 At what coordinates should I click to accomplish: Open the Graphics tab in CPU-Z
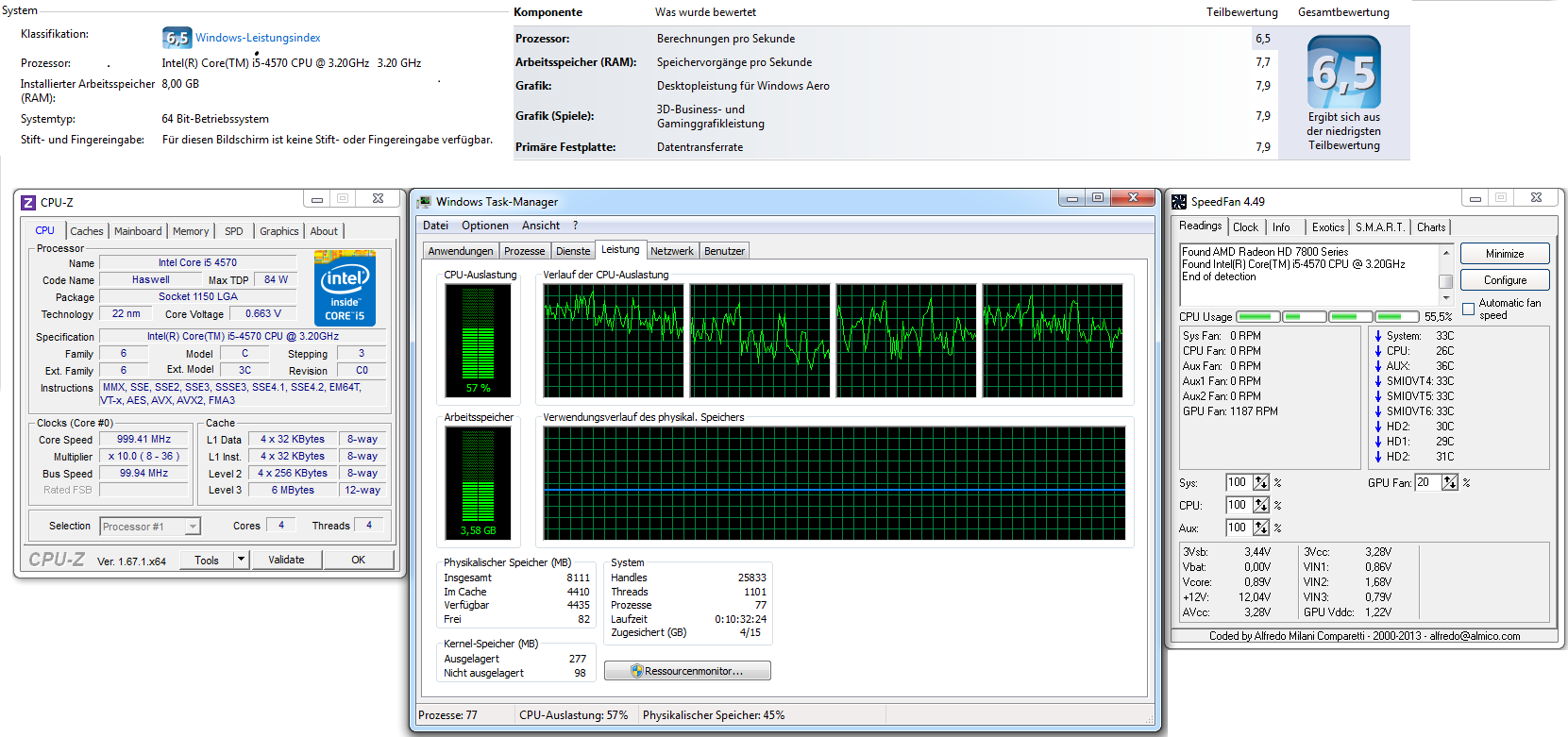(x=279, y=231)
